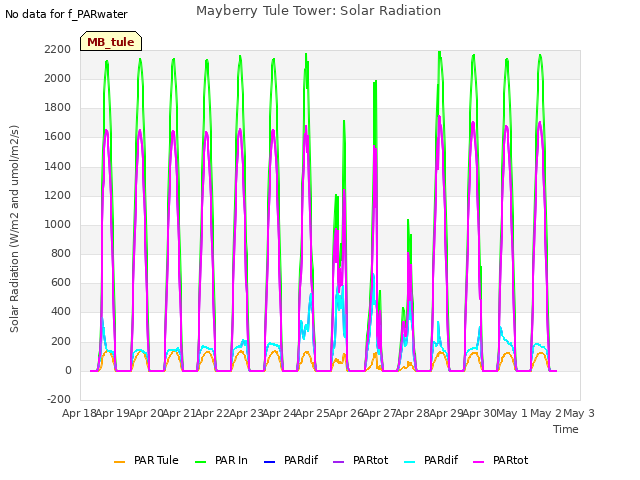Select the PARdif label beside the dark blue swatch

click(301, 460)
